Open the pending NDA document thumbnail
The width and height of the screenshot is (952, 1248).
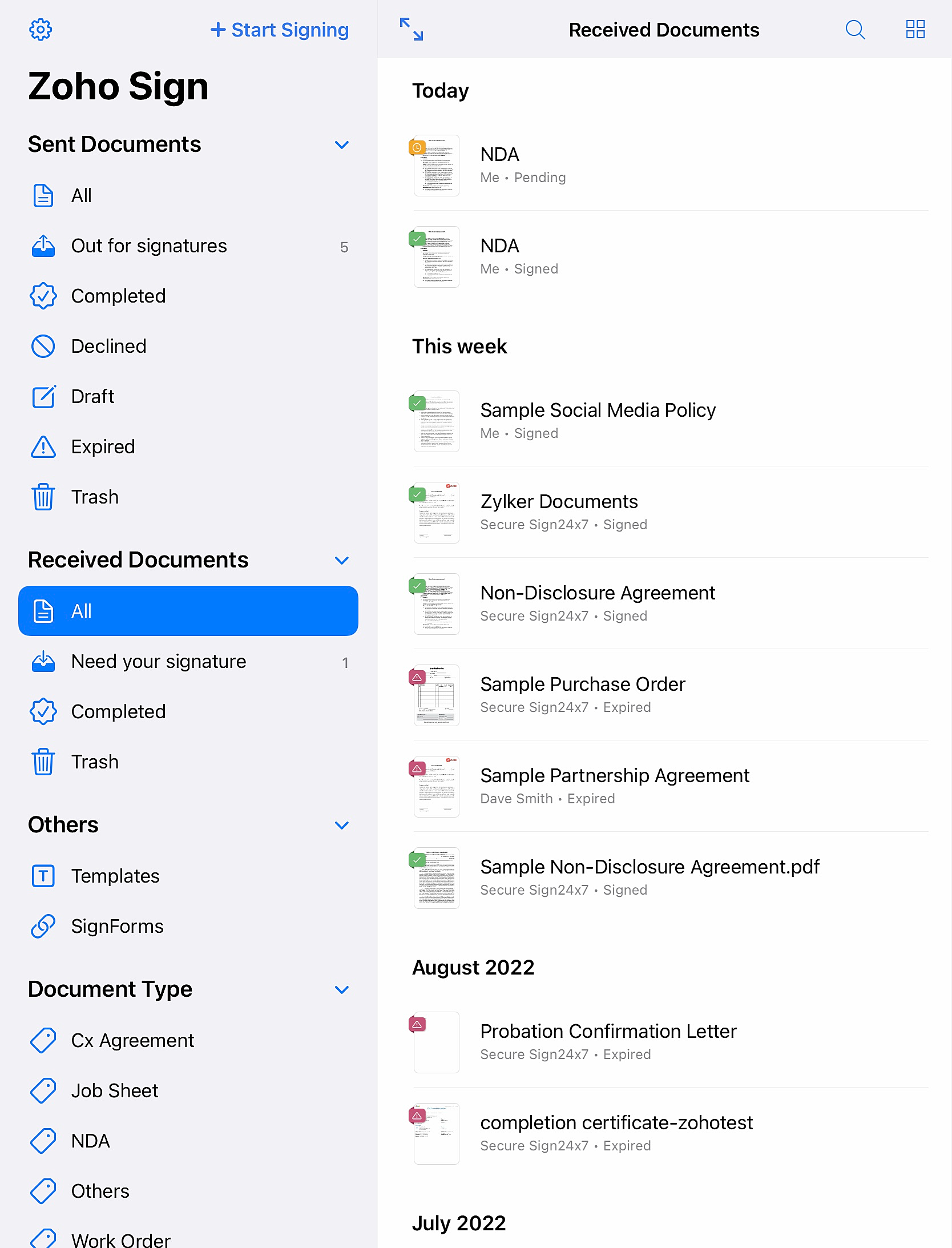(x=437, y=166)
